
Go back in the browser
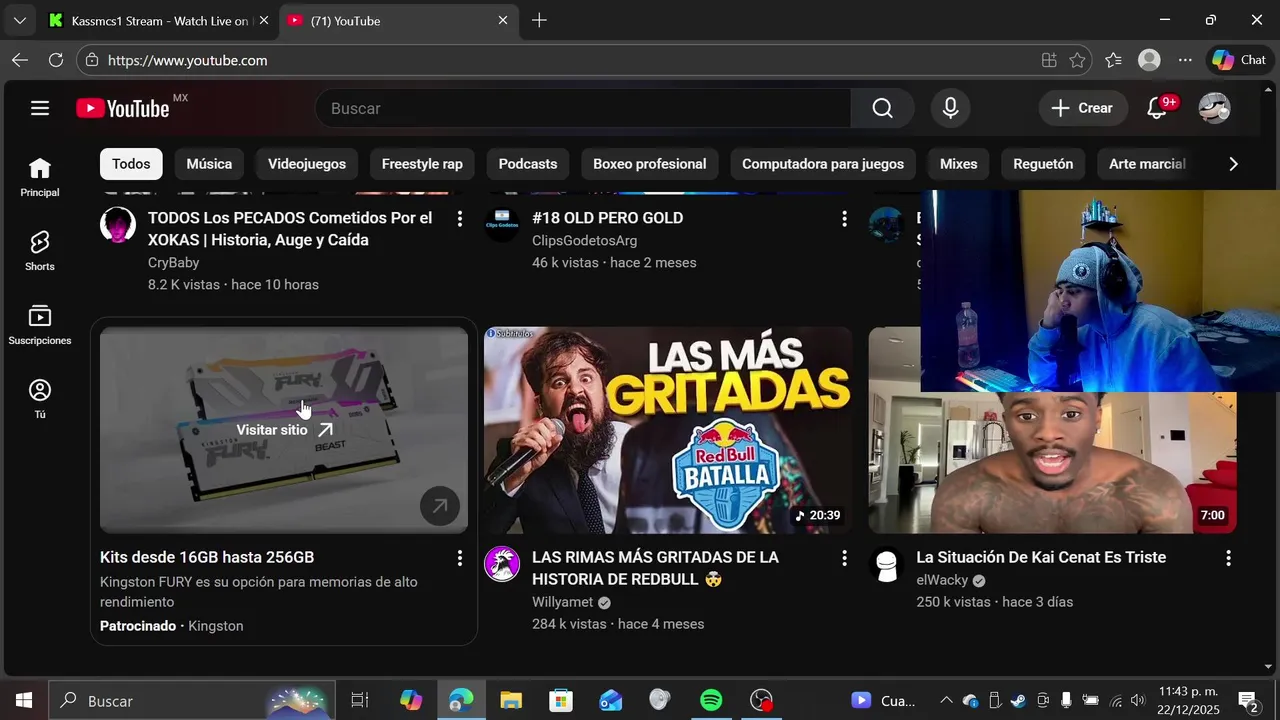[20, 60]
